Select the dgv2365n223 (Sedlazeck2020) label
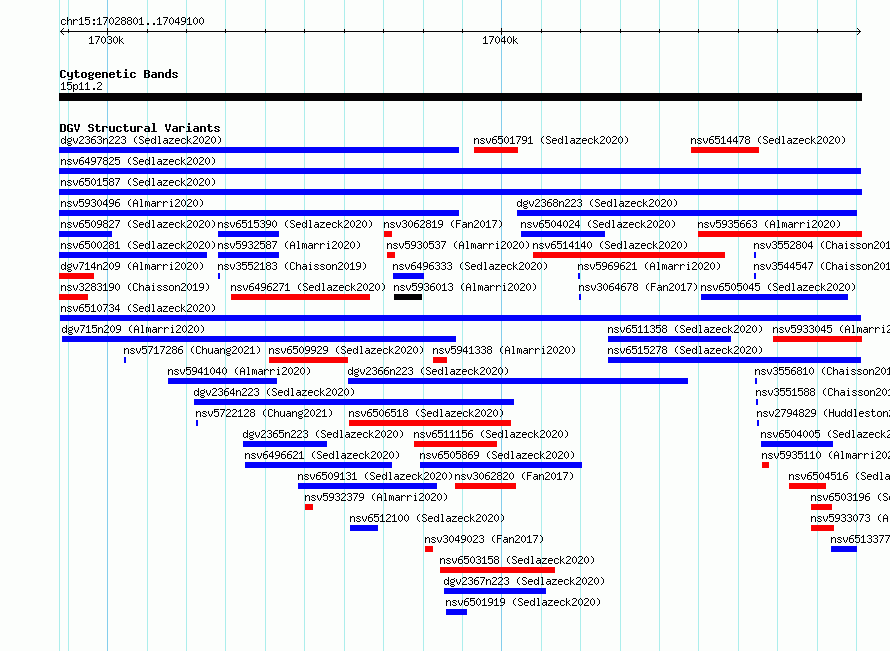This screenshot has width=890, height=651. click(x=324, y=434)
